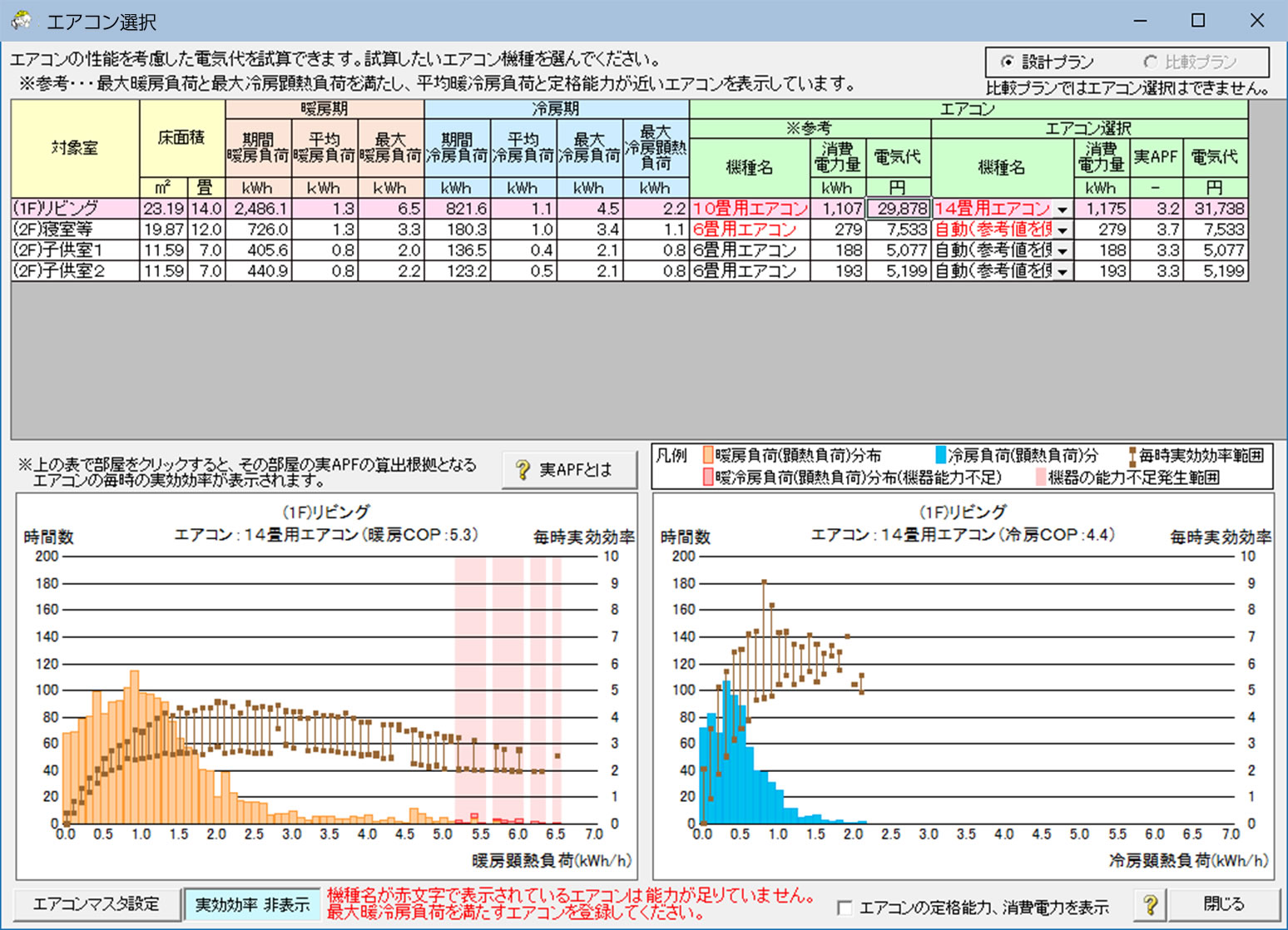Click the 対象室 column header

pyautogui.click(x=75, y=148)
